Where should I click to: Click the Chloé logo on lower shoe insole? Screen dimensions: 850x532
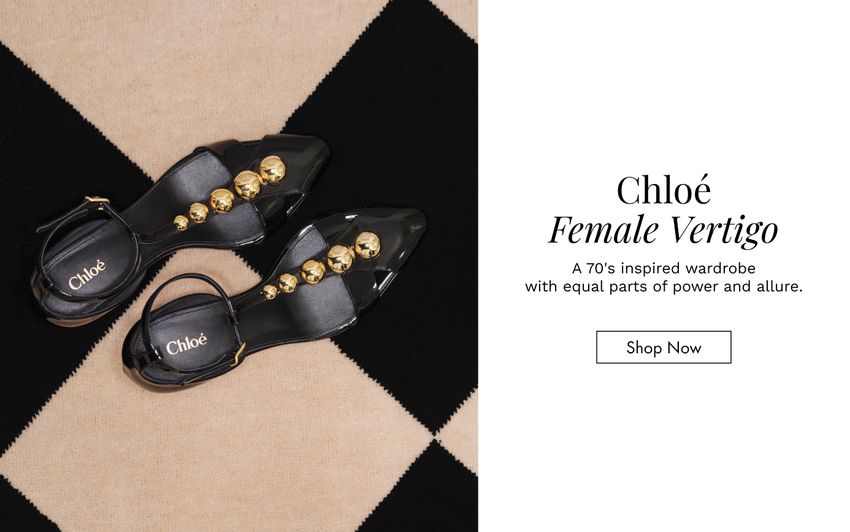click(186, 345)
